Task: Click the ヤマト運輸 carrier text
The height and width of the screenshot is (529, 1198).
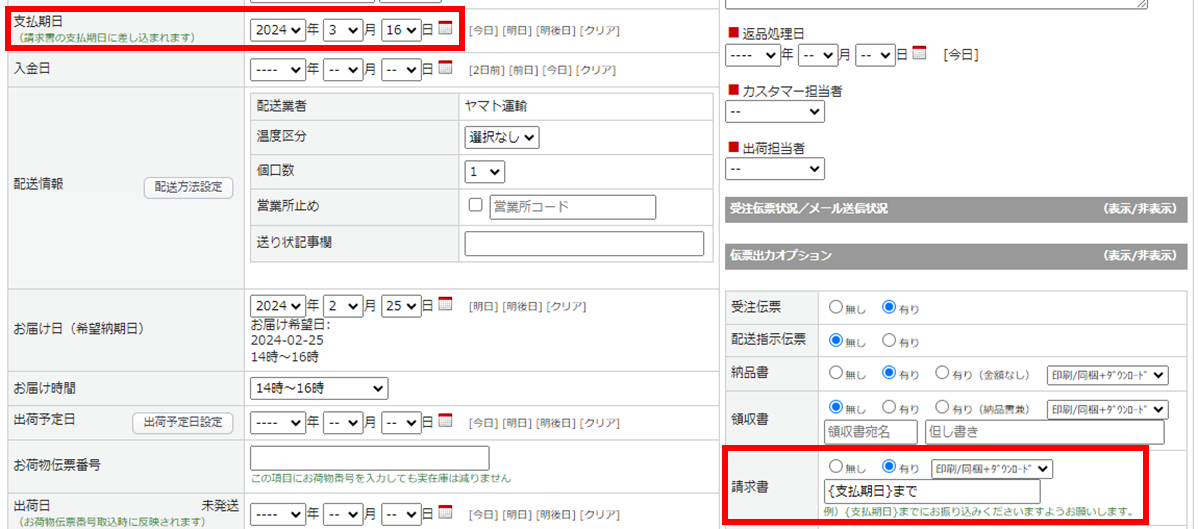Action: pos(497,106)
